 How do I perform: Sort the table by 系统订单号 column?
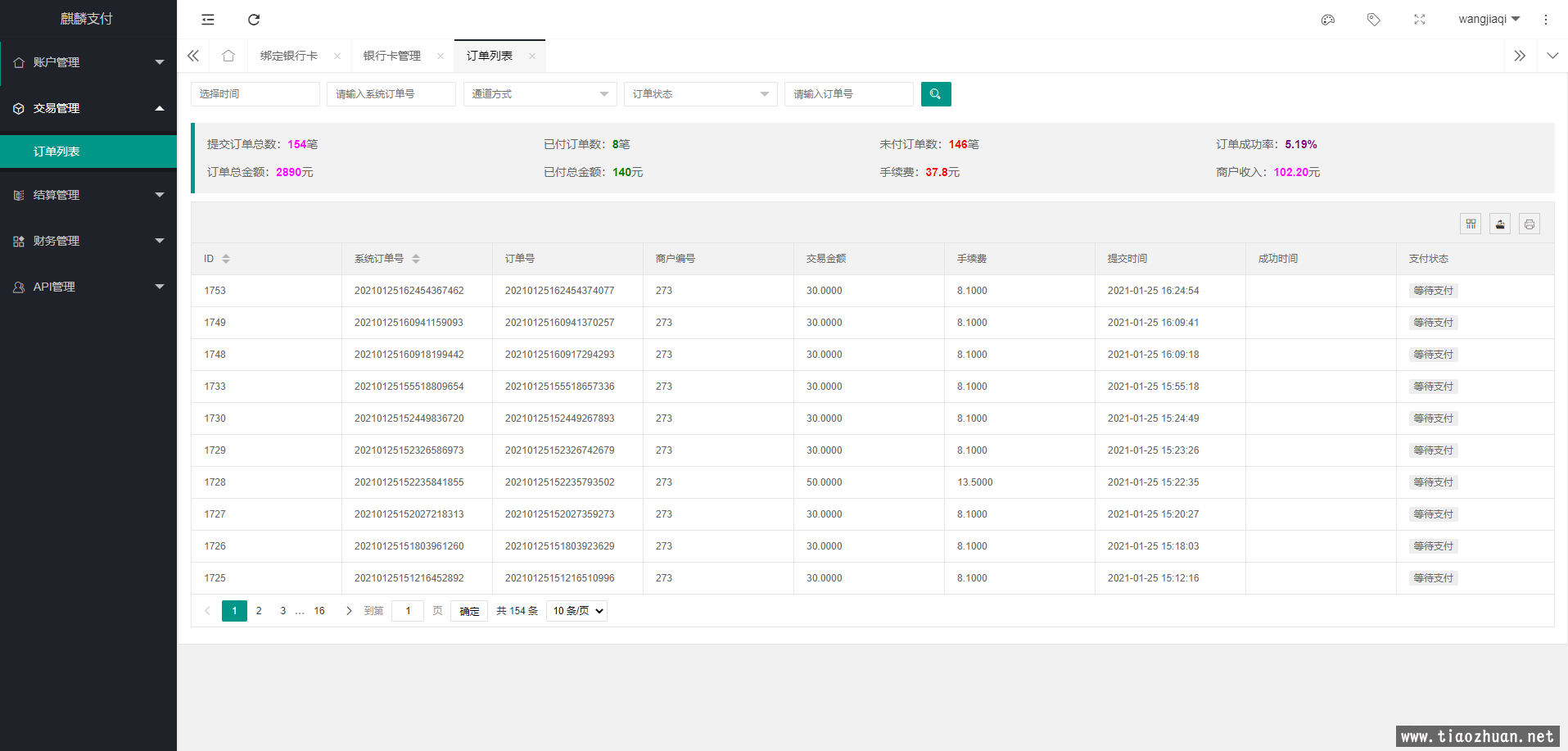(x=416, y=259)
